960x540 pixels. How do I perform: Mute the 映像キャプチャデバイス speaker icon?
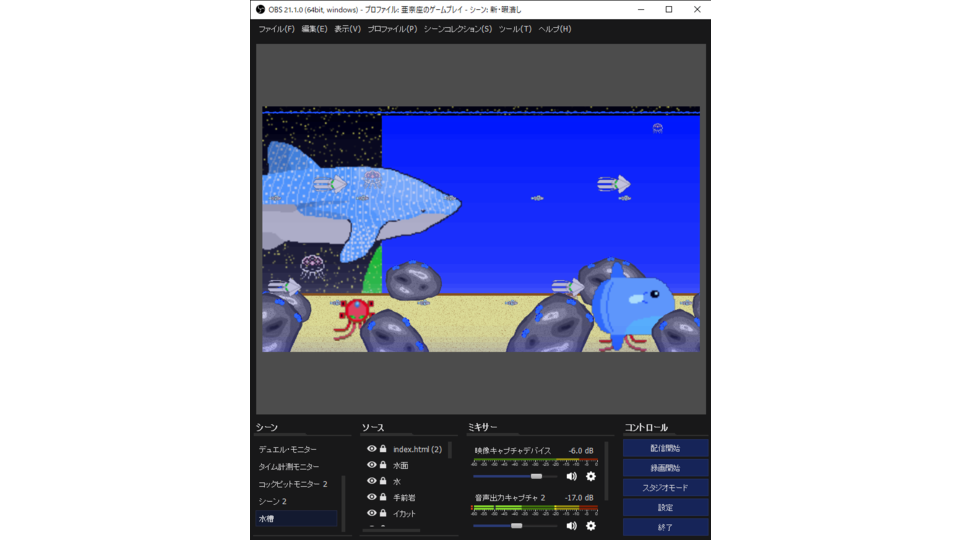click(571, 476)
